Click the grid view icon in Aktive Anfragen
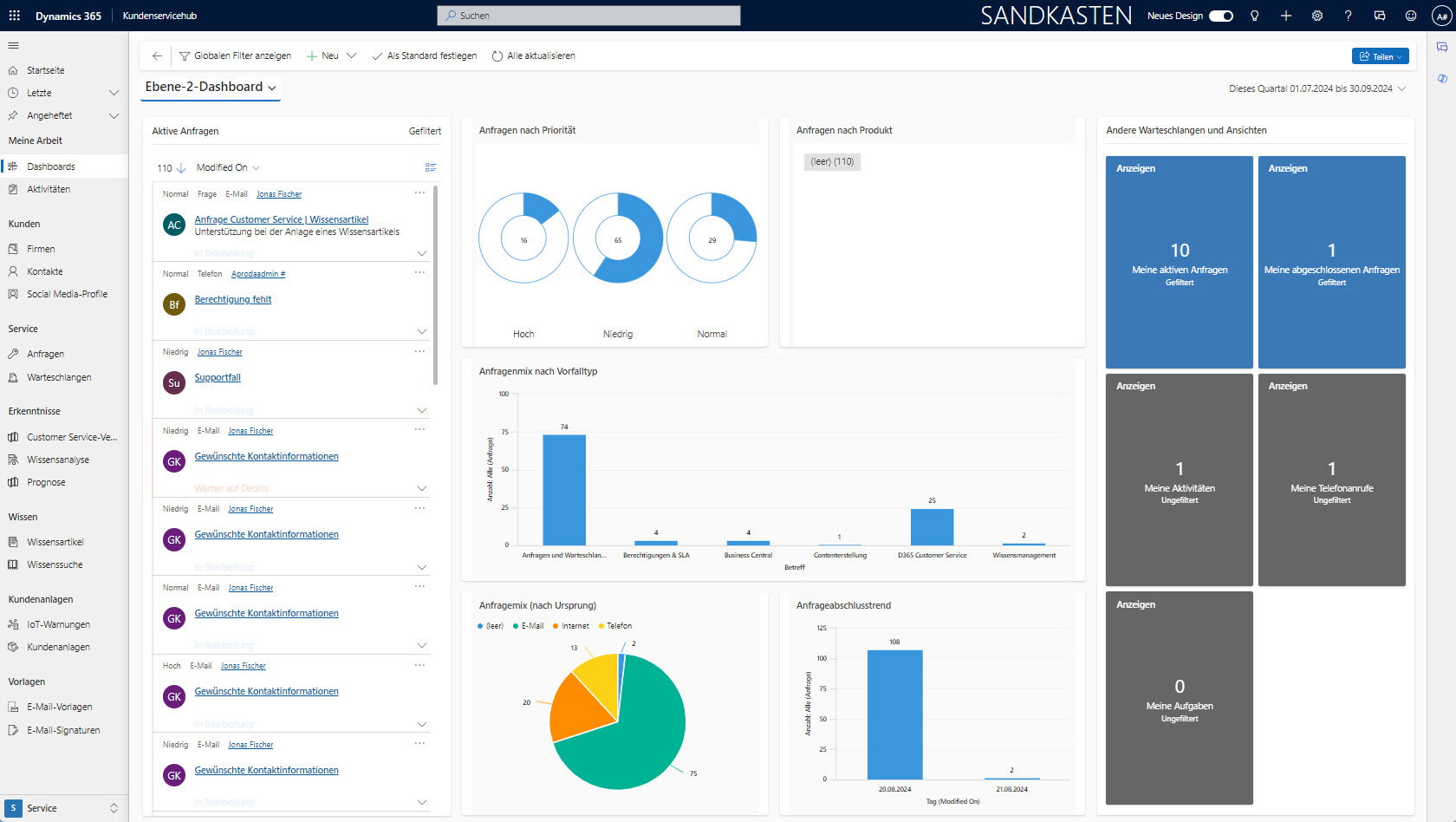The image size is (1456, 822). (431, 166)
